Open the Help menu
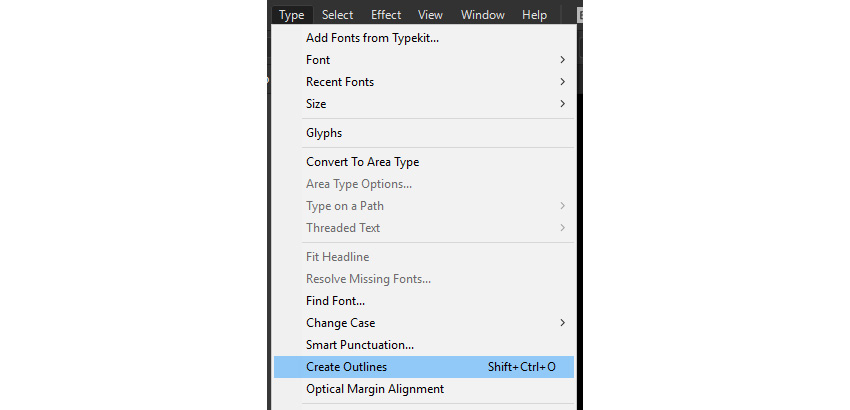850x410 pixels. [534, 15]
